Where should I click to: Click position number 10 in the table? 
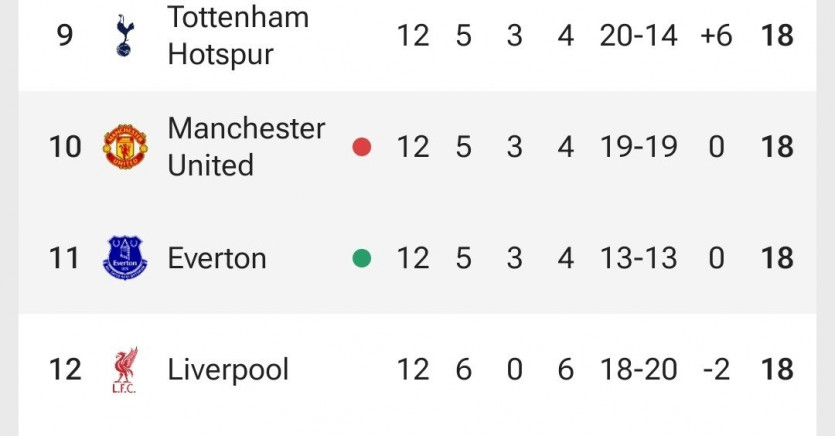tap(65, 147)
